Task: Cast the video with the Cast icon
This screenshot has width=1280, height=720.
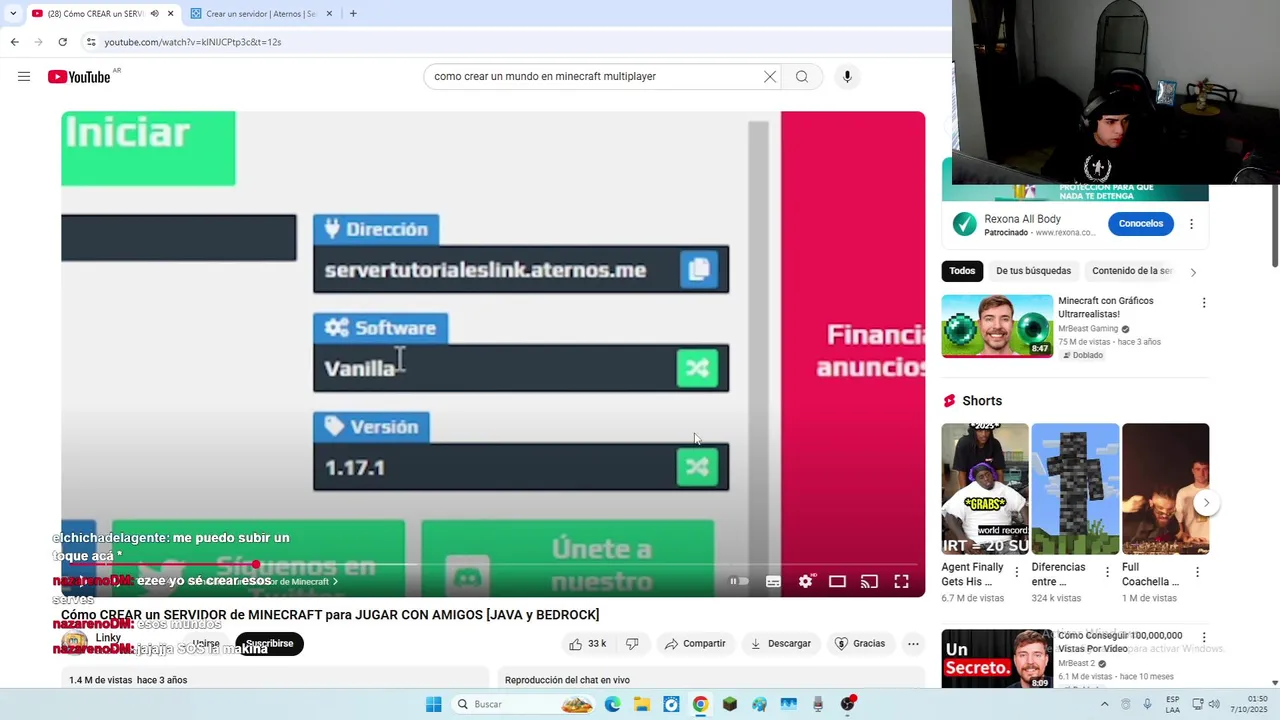Action: click(869, 581)
